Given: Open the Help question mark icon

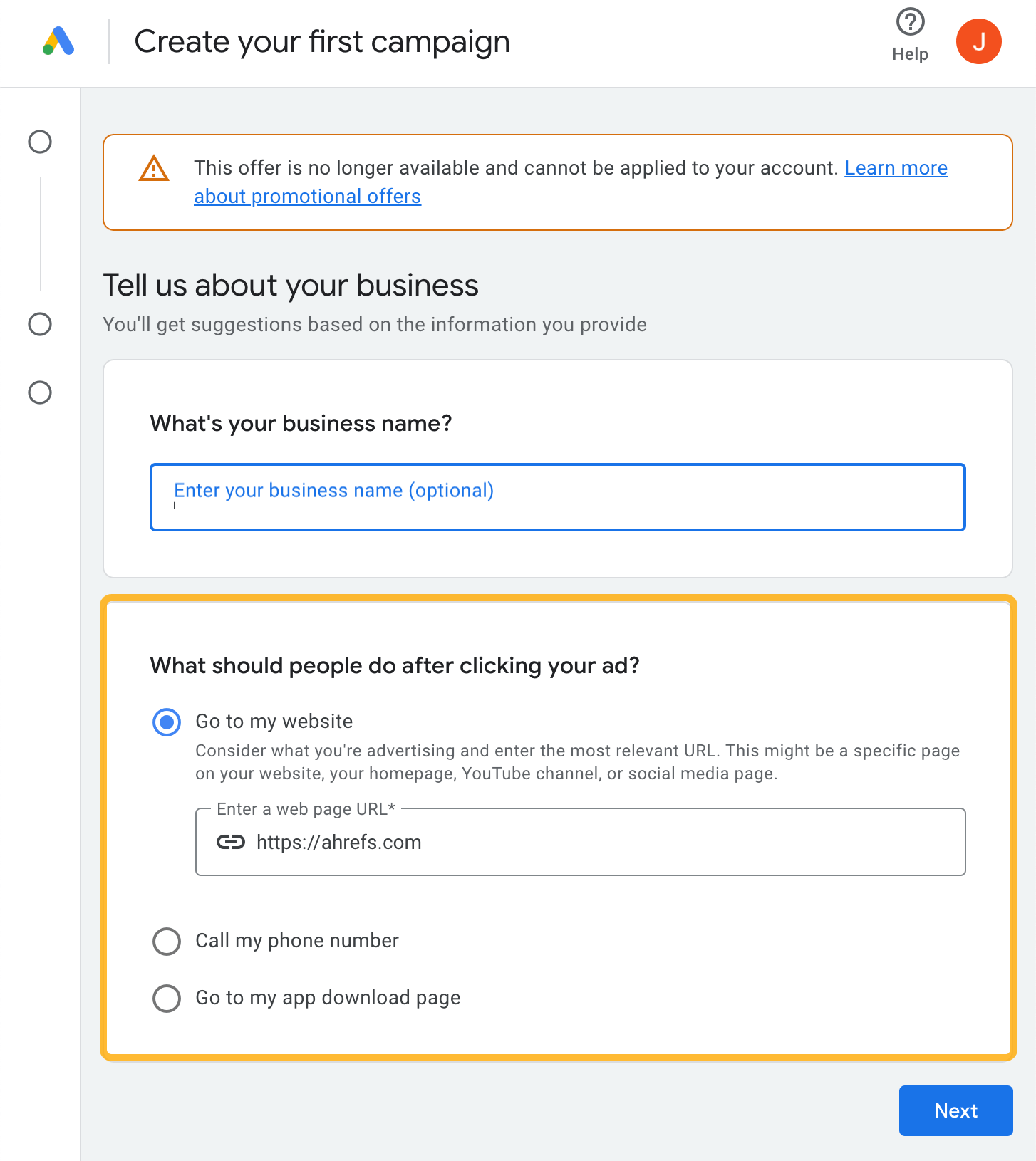Looking at the screenshot, I should point(910,22).
